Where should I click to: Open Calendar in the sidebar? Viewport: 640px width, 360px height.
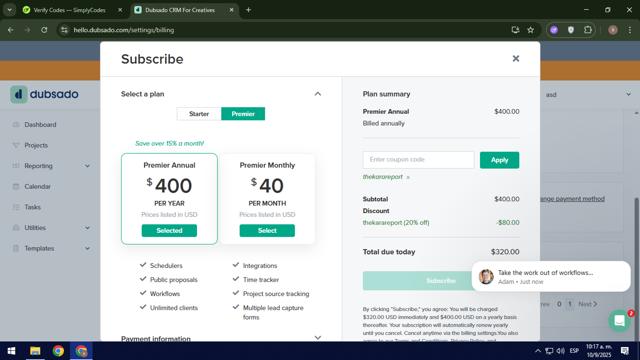tap(37, 187)
